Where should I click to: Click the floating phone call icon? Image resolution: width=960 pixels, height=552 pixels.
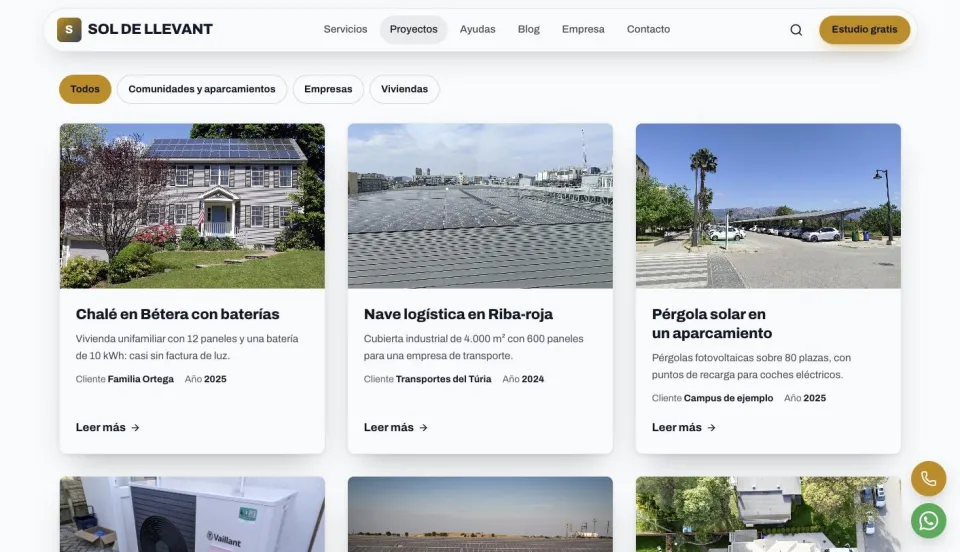tap(928, 479)
